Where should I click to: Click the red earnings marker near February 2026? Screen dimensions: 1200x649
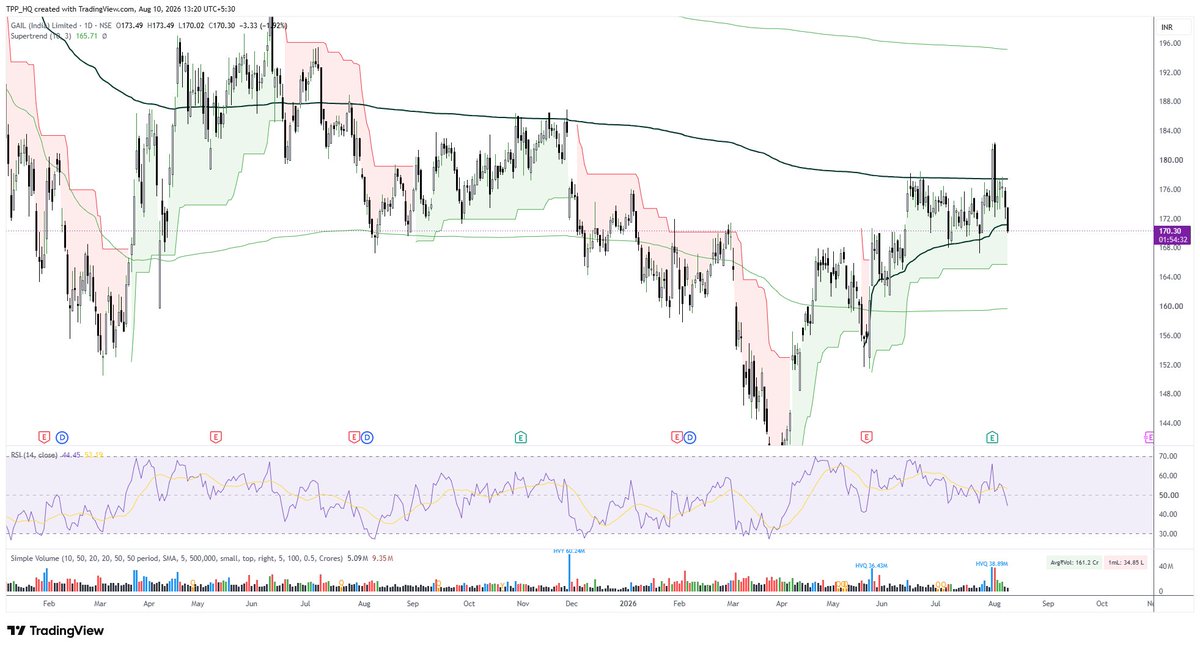(676, 437)
